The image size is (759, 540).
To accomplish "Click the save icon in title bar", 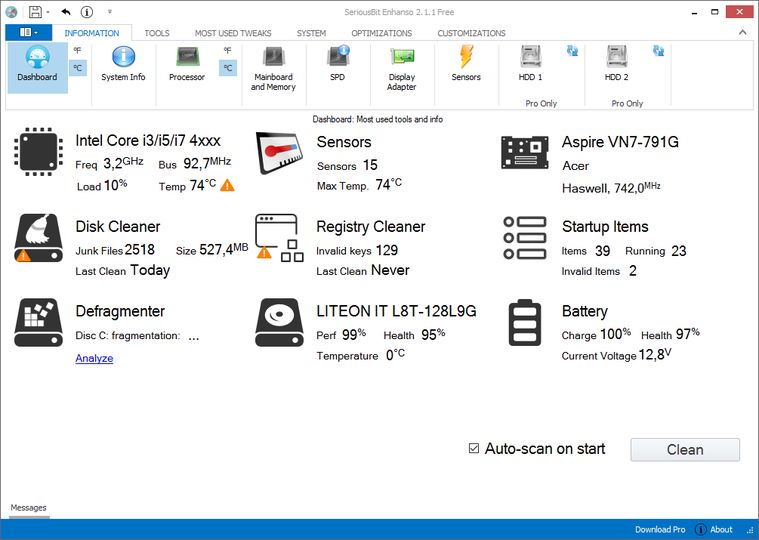I will point(35,12).
